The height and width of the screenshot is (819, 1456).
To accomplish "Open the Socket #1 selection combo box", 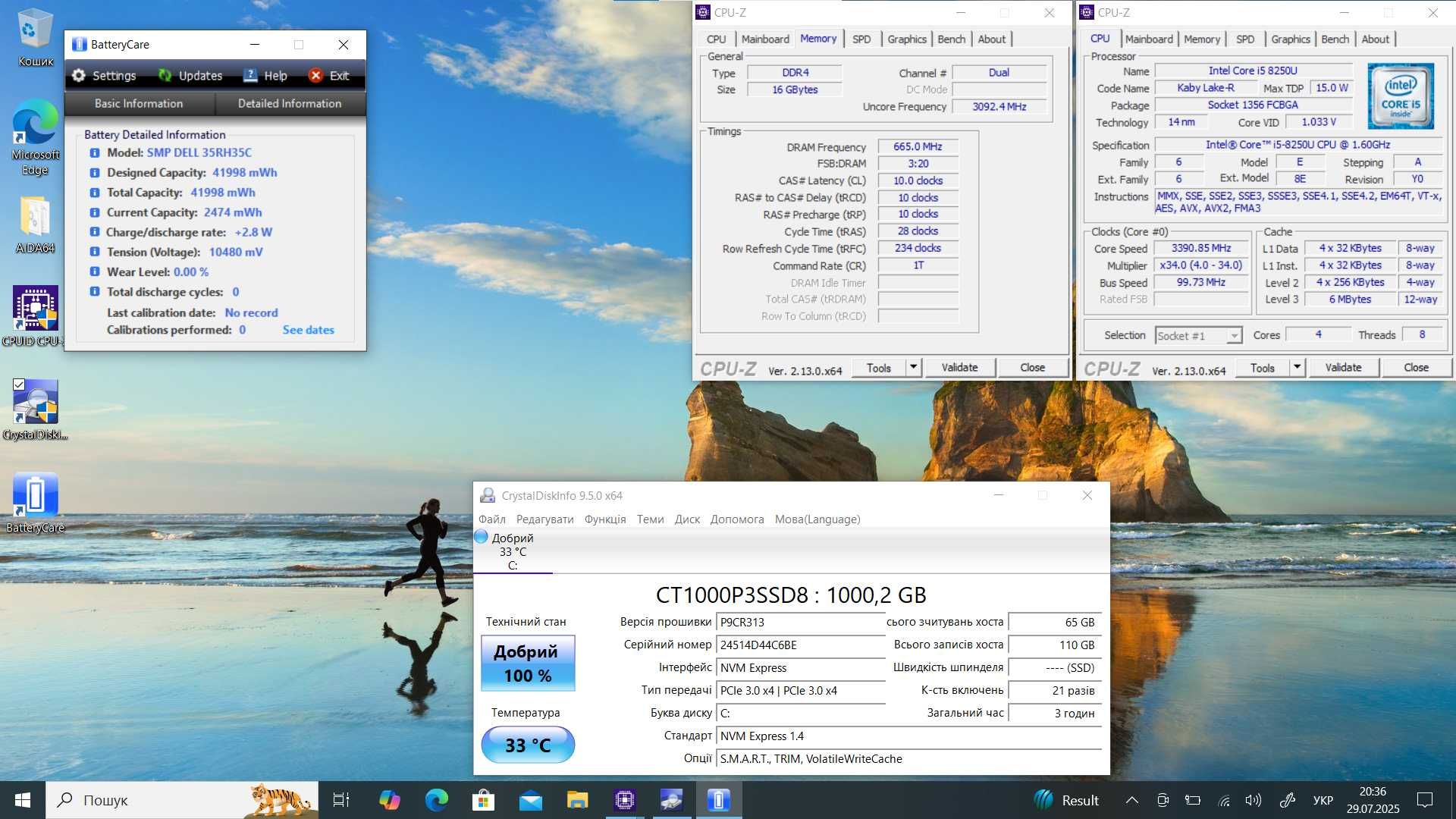I will click(x=1198, y=335).
